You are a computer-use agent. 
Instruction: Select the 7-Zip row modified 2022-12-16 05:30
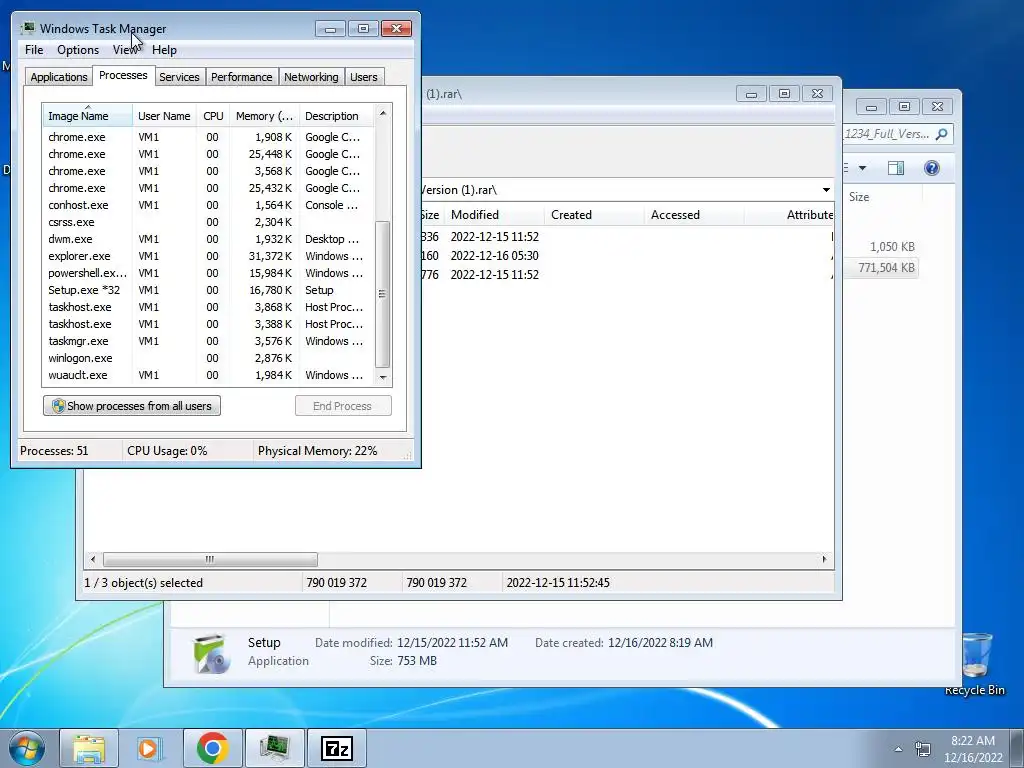pyautogui.click(x=627, y=256)
